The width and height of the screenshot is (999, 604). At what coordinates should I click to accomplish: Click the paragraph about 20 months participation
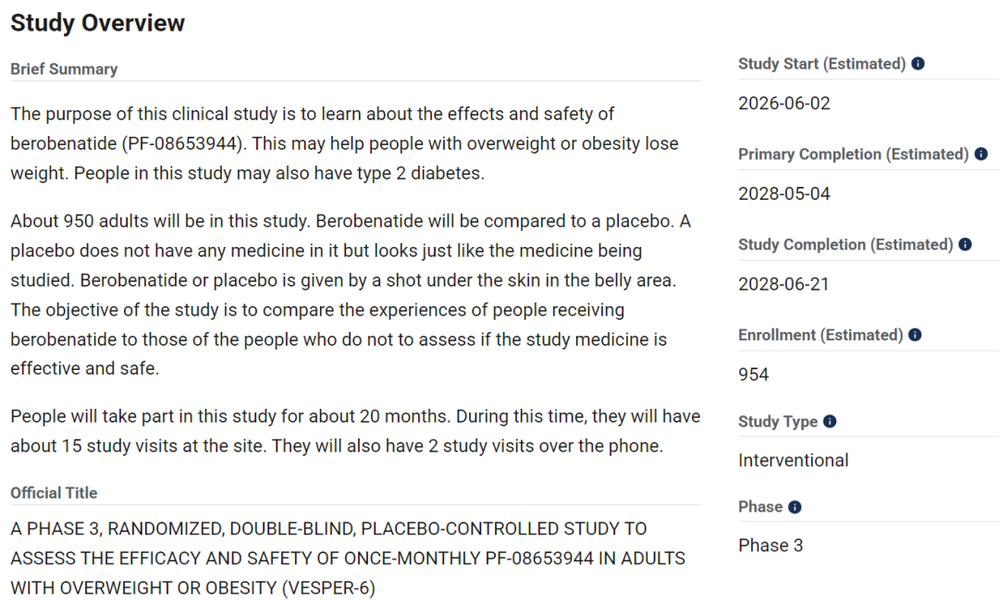click(355, 431)
